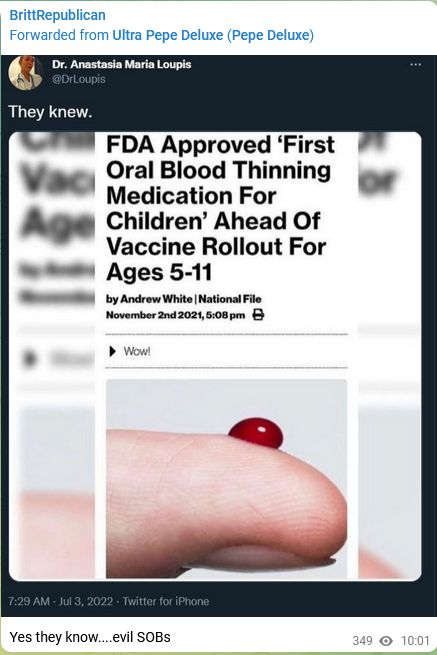Click the Dr. Anastasia Maria Loupis name
Screen dimensions: 437x655
[122, 65]
